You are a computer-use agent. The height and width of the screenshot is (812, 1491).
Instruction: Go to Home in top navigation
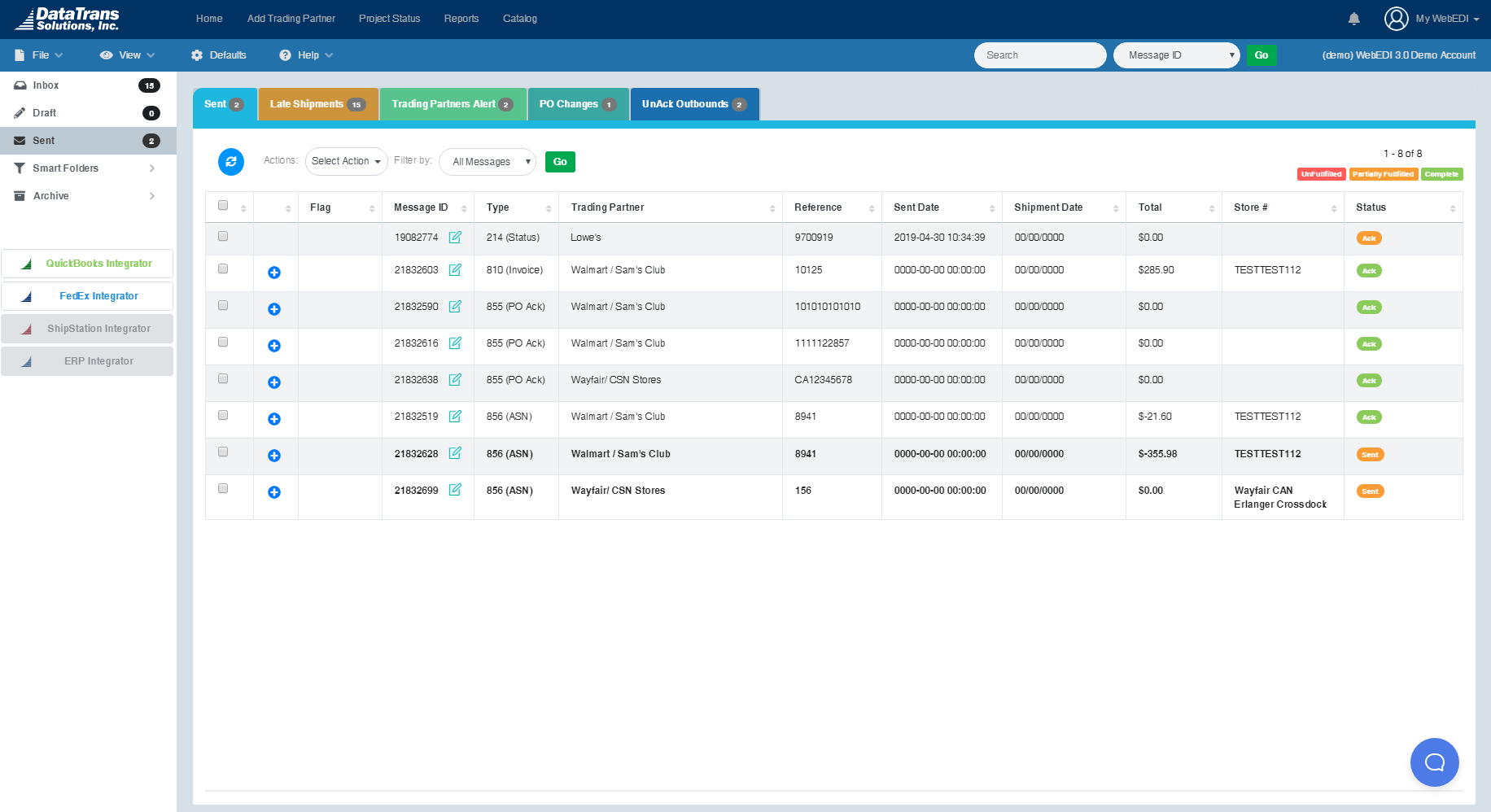[209, 19]
